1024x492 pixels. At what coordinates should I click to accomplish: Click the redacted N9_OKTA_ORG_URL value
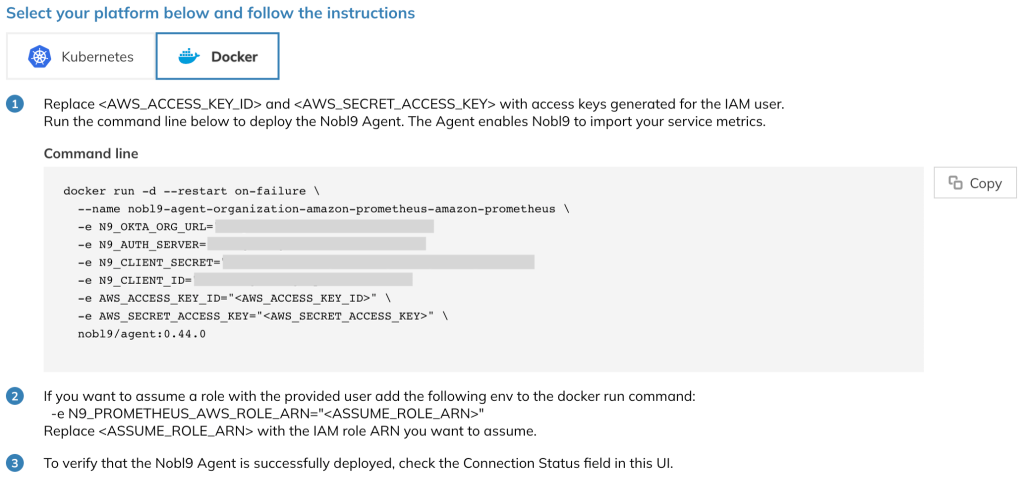(x=324, y=227)
